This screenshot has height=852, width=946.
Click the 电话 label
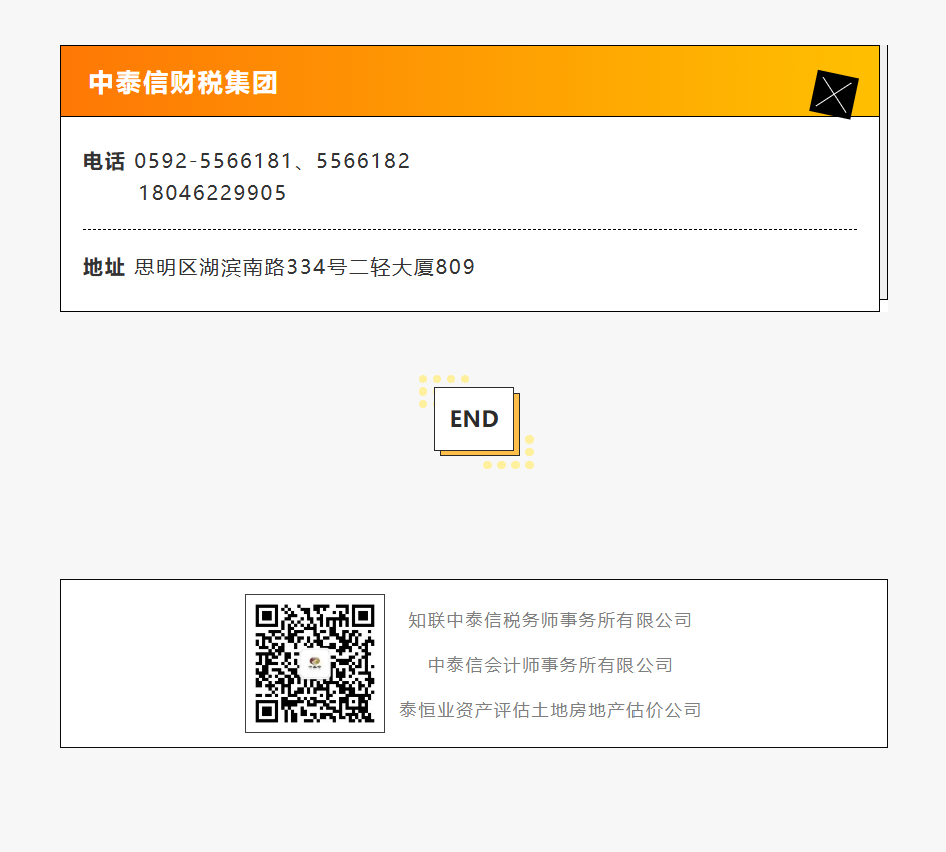[104, 161]
